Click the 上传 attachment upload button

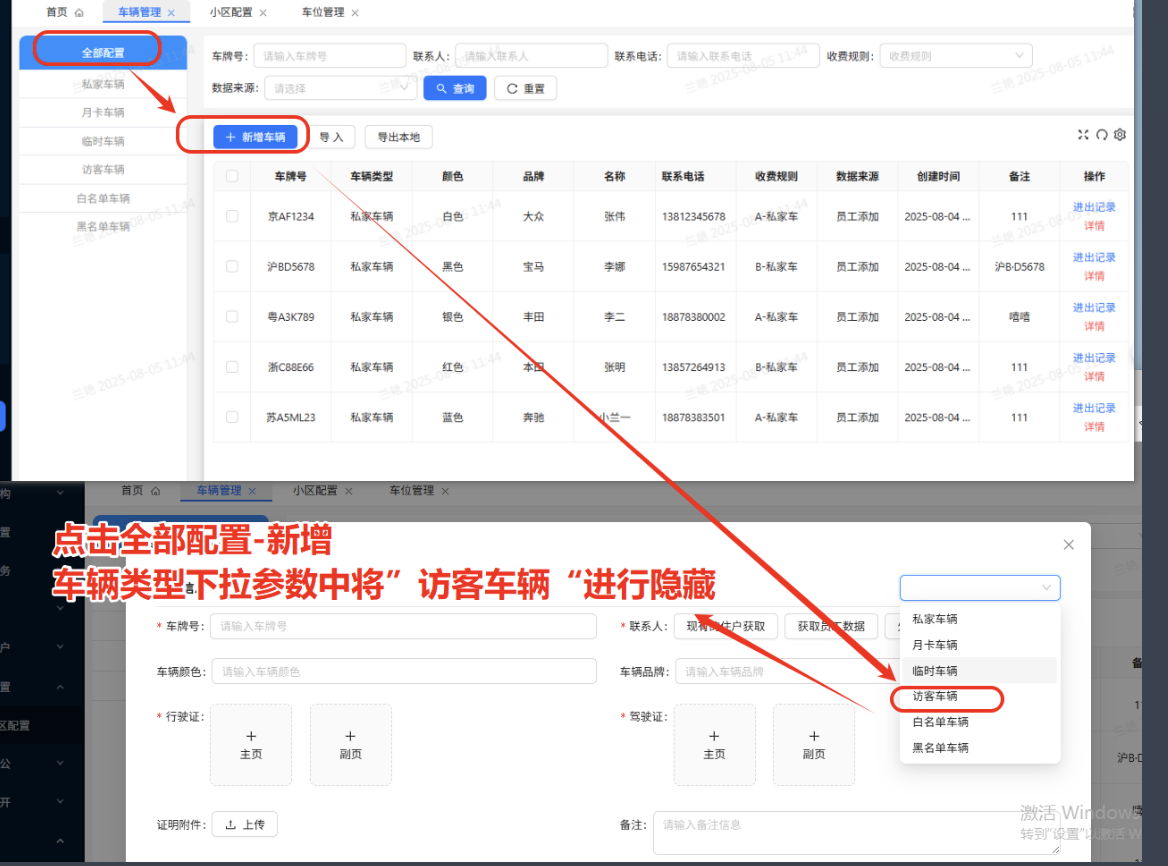pos(244,825)
